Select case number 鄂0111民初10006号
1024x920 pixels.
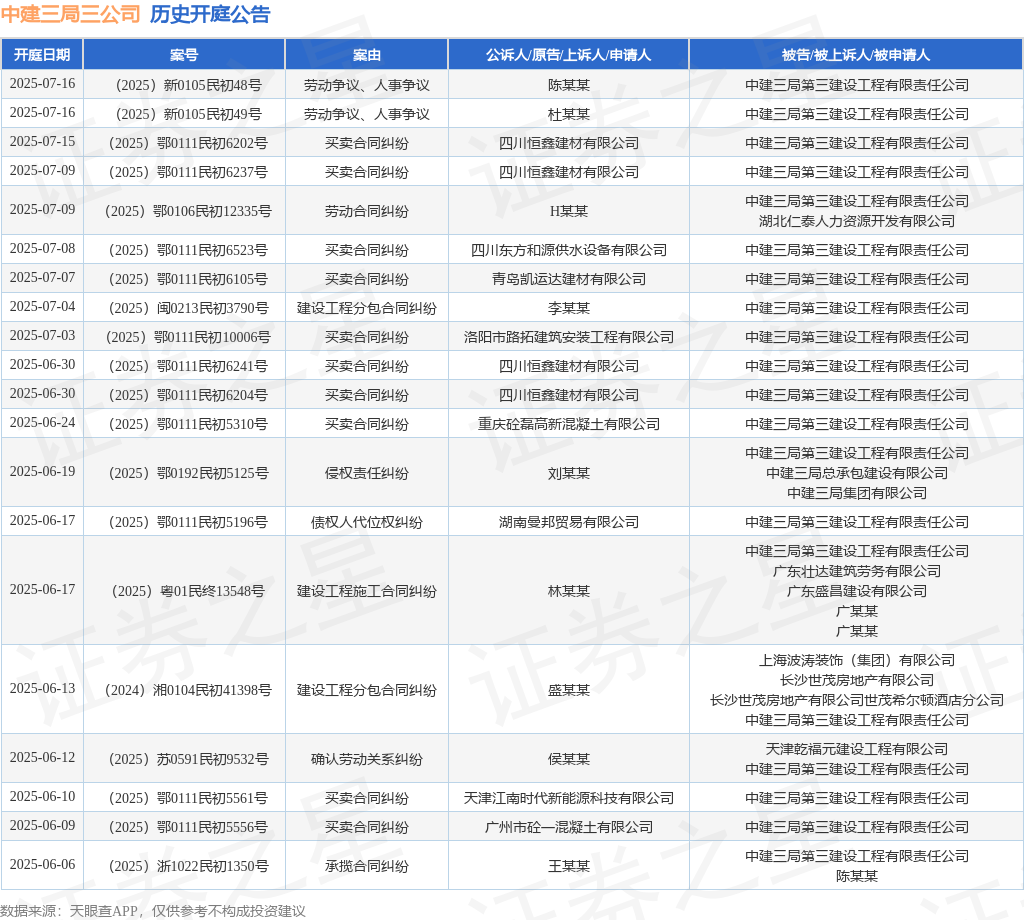coord(188,337)
